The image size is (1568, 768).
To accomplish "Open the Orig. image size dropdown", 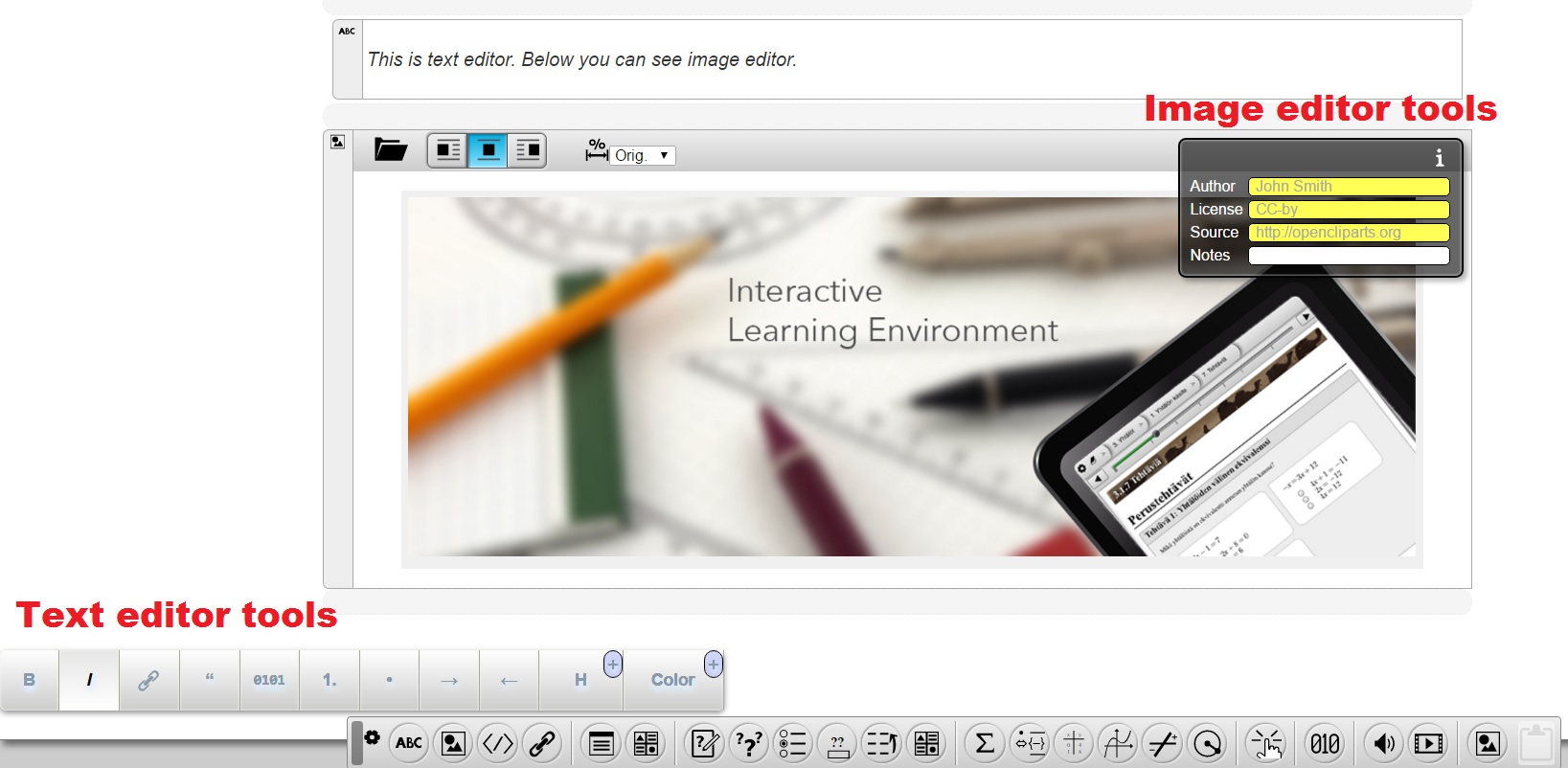I will (x=642, y=155).
